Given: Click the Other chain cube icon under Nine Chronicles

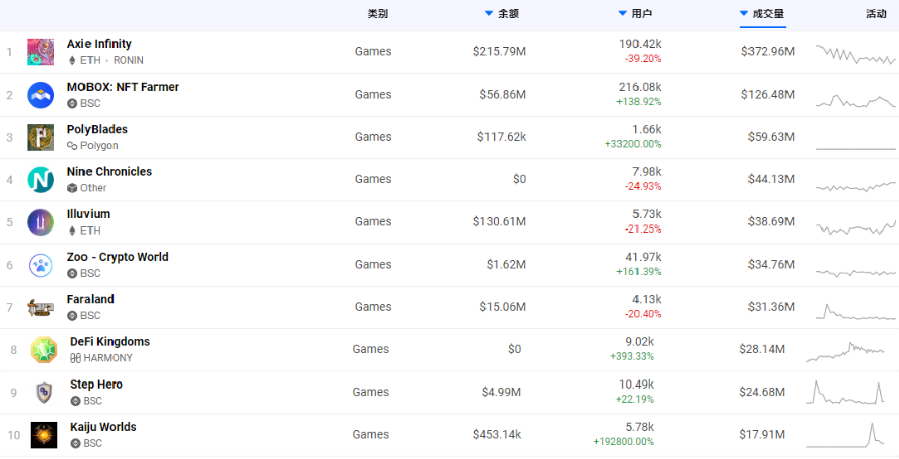Looking at the screenshot, I should pyautogui.click(x=72, y=188).
